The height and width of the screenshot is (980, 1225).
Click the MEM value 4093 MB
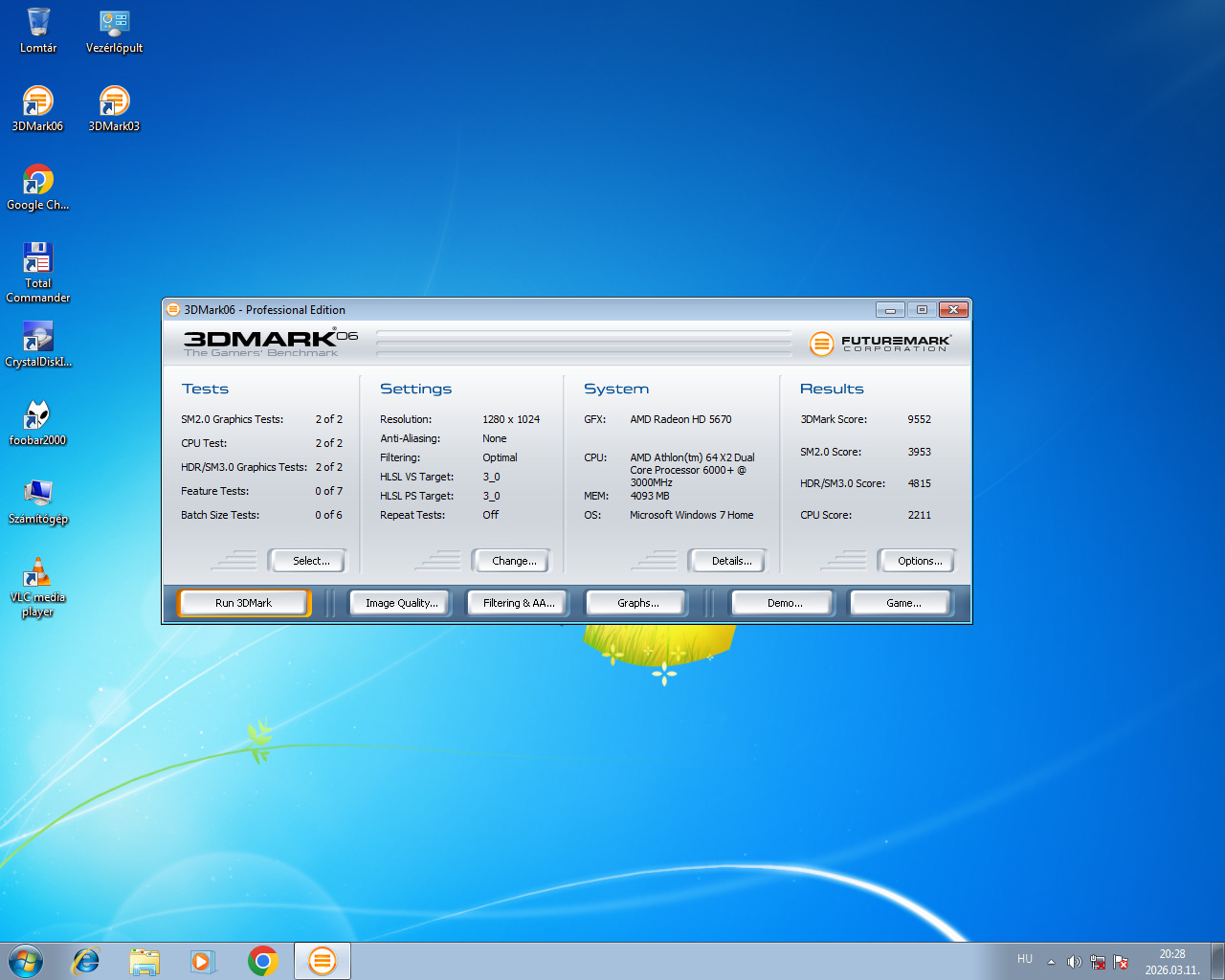tap(649, 496)
